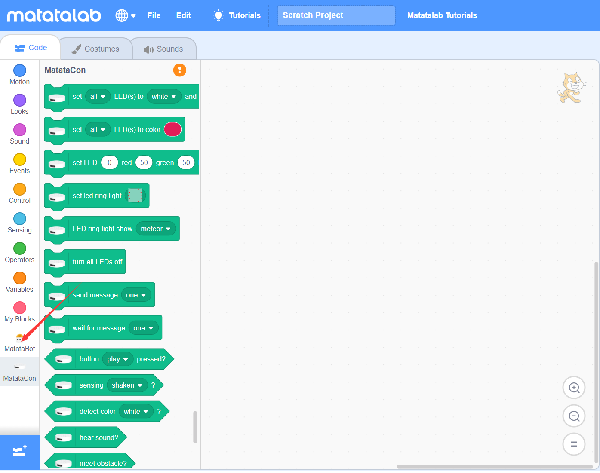Reset workspace zoom with equals button
600x473 pixels.
pos(574,444)
